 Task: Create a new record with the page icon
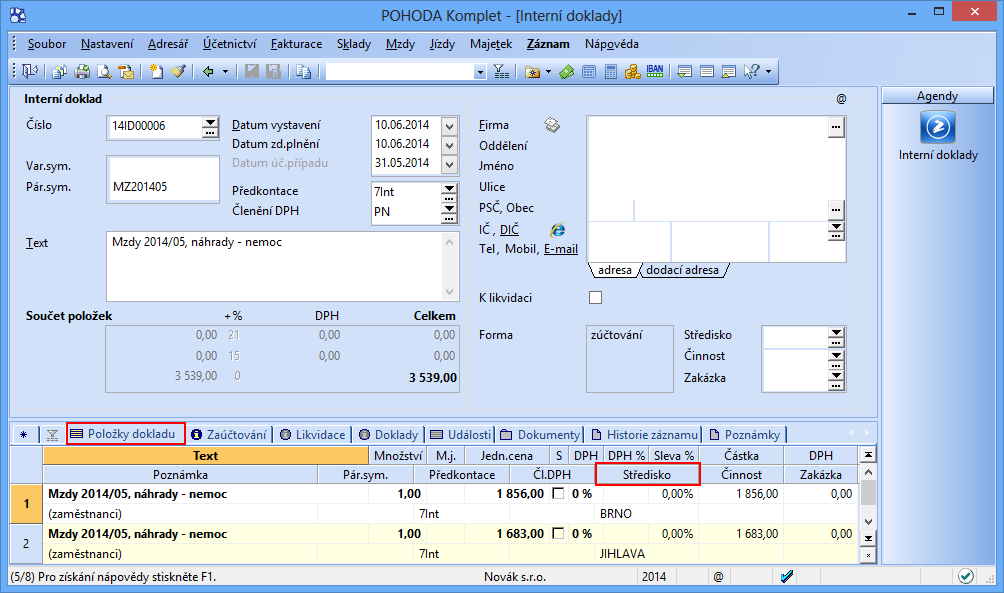click(x=156, y=72)
